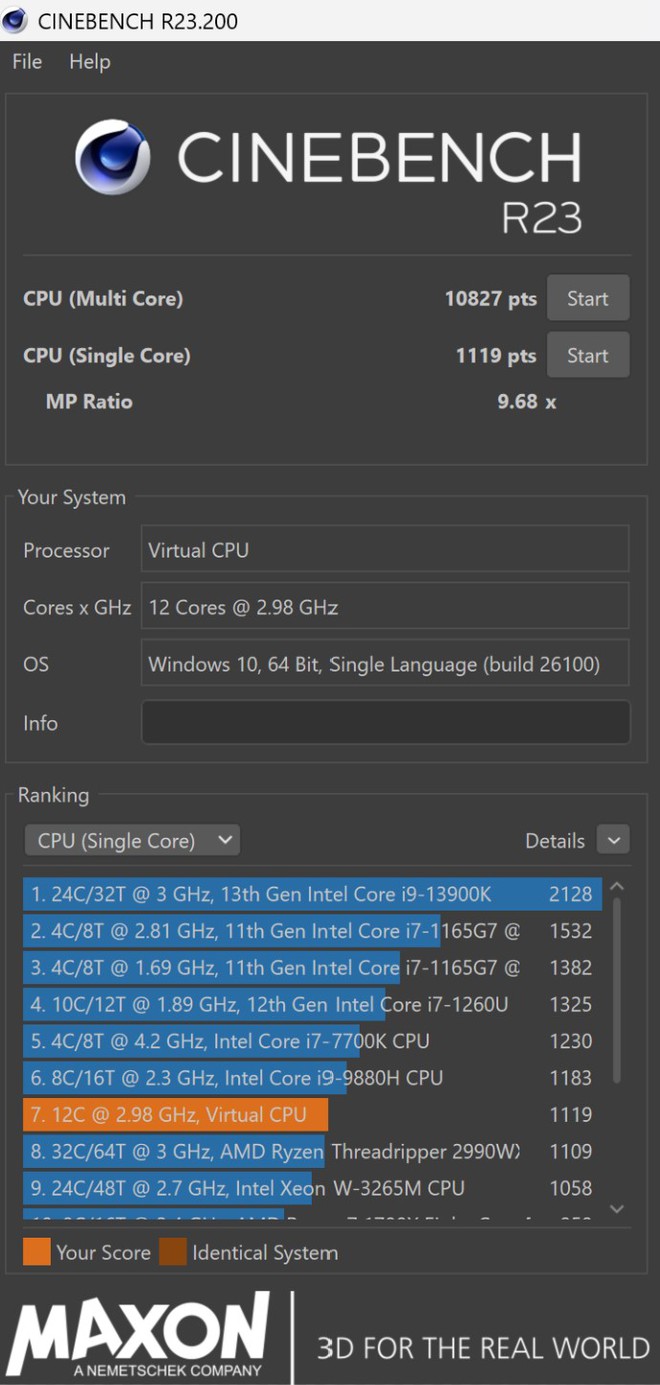The width and height of the screenshot is (660, 1385).
Task: Click the empty Info text field
Action: 385,722
